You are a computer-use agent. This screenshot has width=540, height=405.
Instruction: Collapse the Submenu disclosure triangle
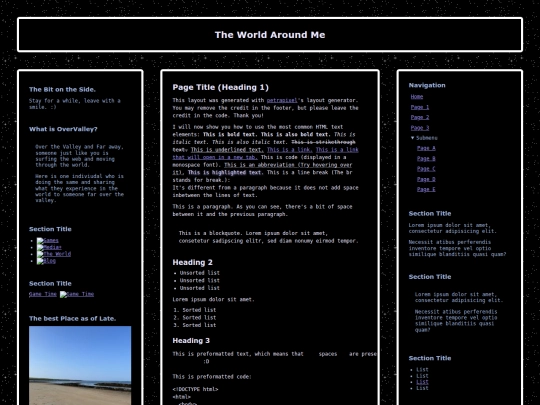click(x=413, y=138)
